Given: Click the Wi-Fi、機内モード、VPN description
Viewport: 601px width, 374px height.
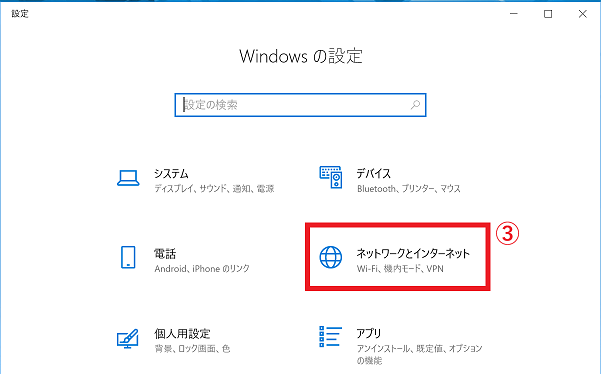Looking at the screenshot, I should coord(400,269).
